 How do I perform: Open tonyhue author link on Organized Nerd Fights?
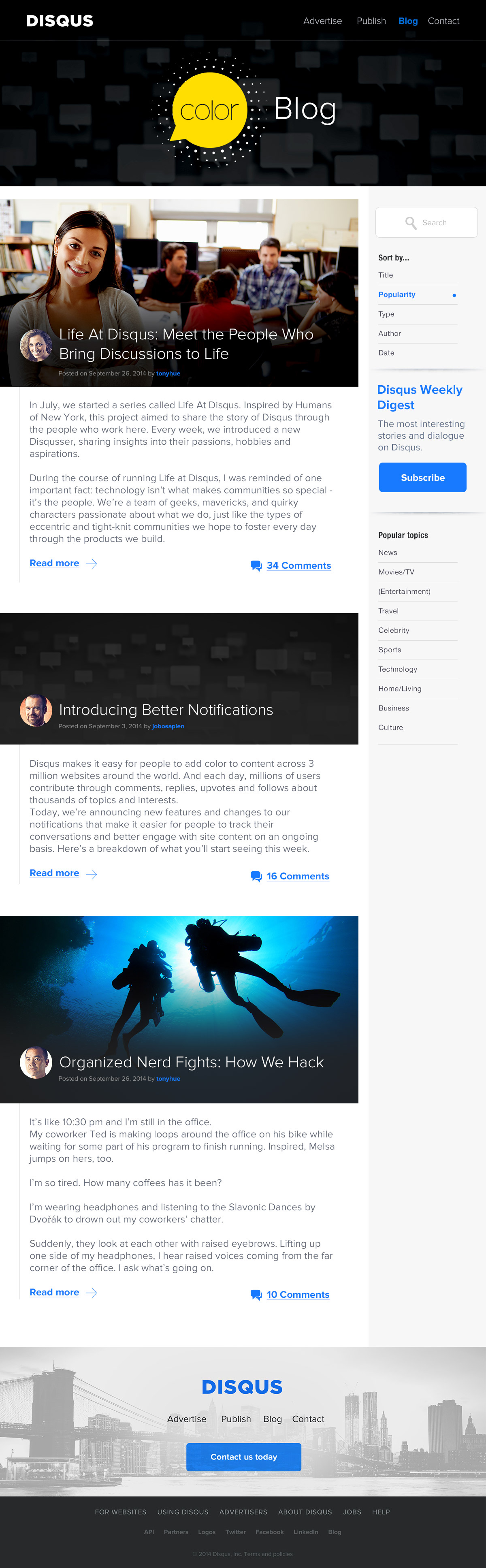coord(168,1079)
